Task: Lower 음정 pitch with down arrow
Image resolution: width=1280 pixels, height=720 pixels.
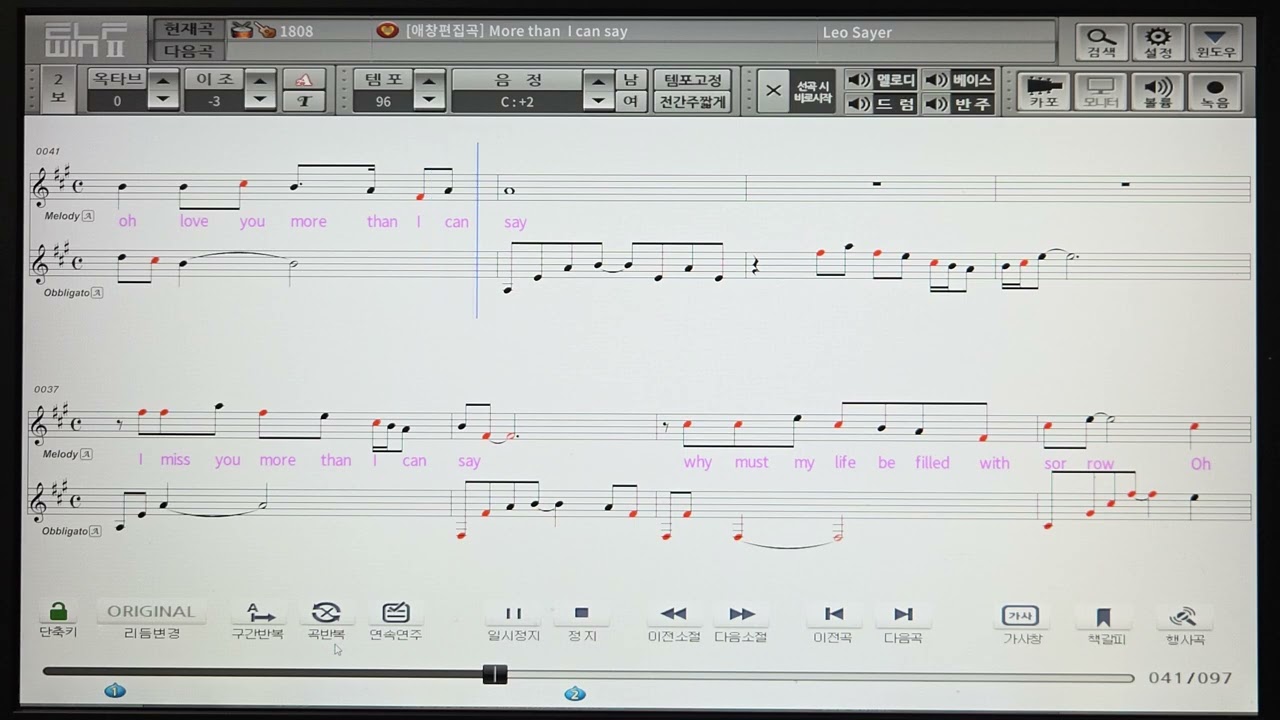Action: click(x=598, y=100)
